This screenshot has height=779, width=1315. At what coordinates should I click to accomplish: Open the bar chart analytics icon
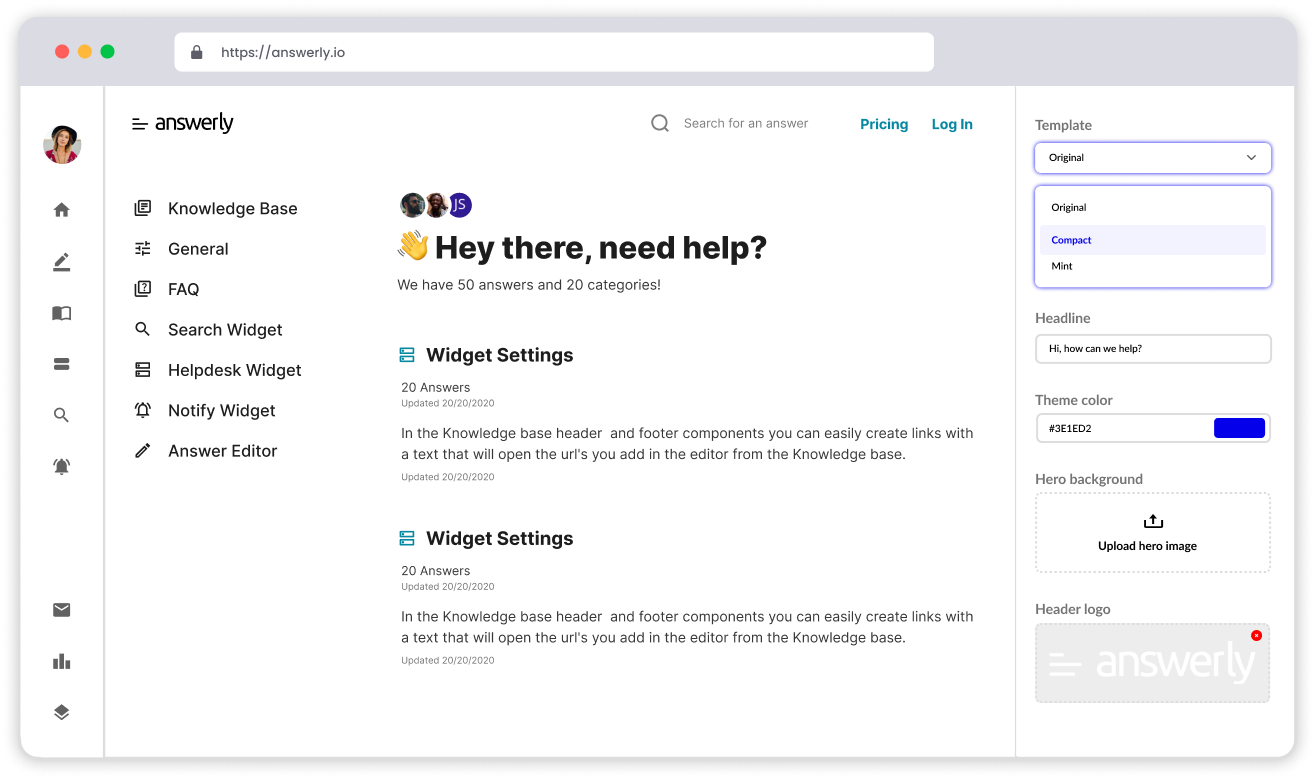click(62, 661)
